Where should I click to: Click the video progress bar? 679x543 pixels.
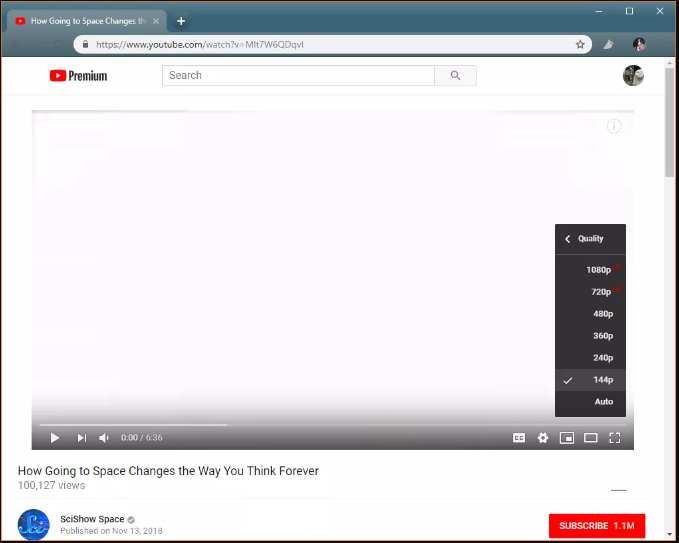(x=333, y=425)
